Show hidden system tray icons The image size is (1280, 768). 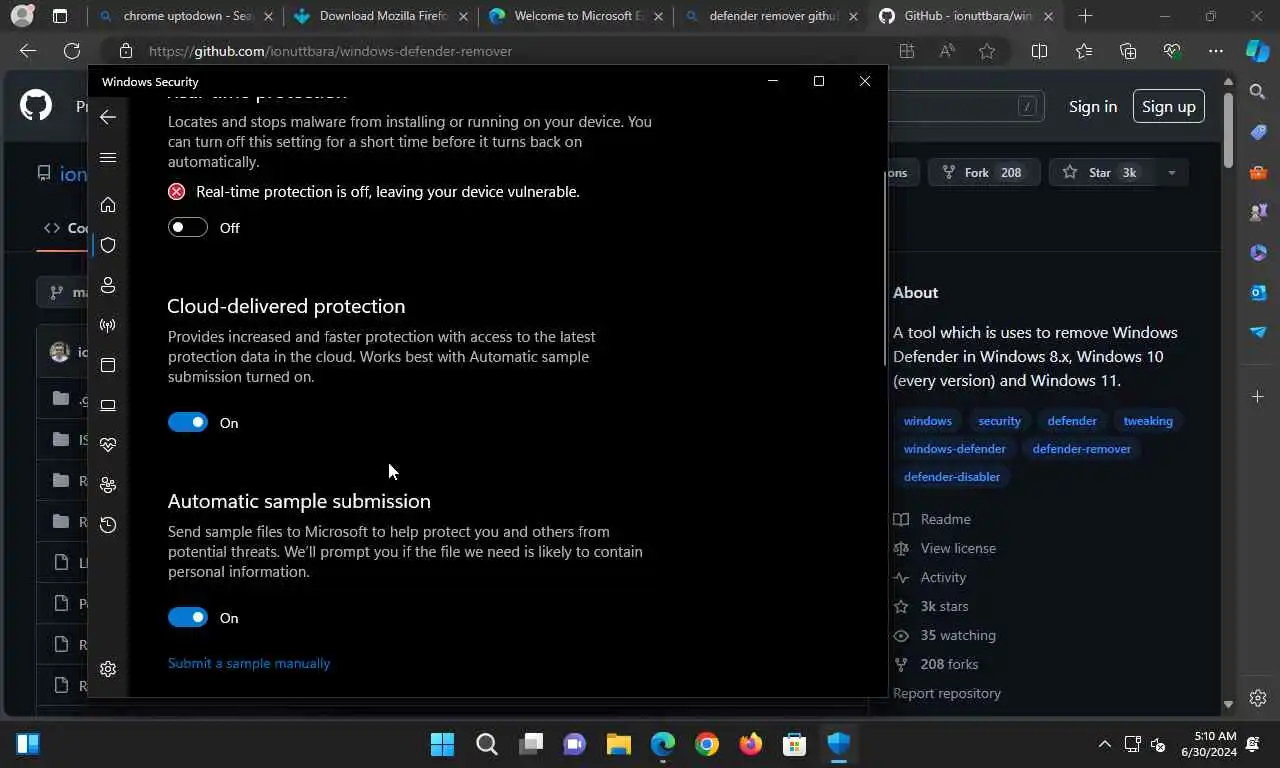click(x=1104, y=744)
